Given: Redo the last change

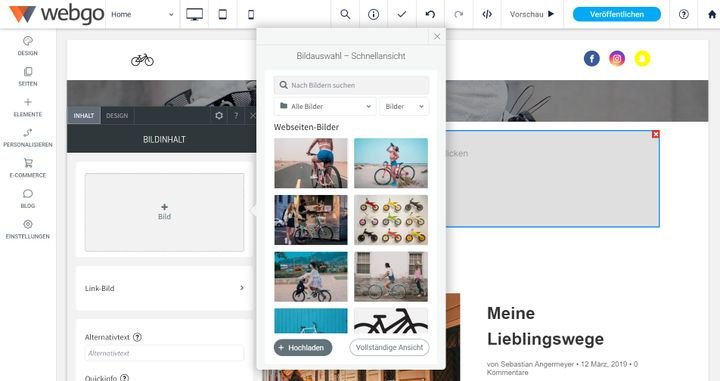Looking at the screenshot, I should 458,14.
